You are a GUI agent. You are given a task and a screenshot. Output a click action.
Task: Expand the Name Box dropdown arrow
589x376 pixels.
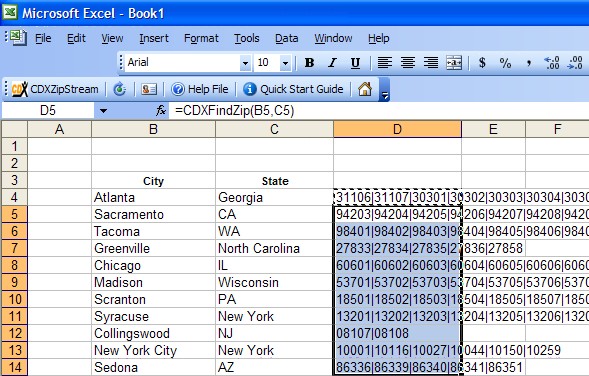[x=103, y=111]
